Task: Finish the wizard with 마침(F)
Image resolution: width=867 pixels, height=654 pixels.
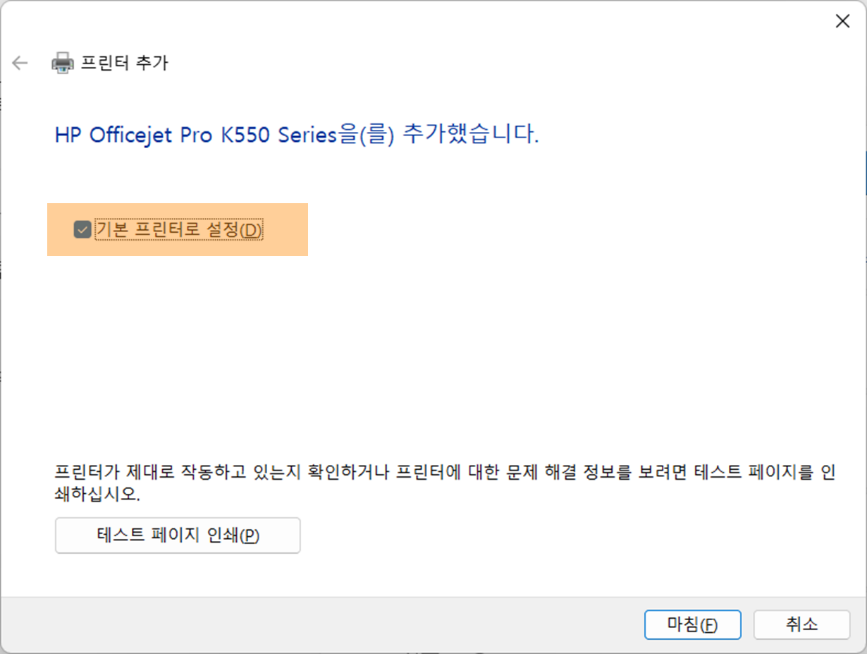Action: (x=692, y=625)
